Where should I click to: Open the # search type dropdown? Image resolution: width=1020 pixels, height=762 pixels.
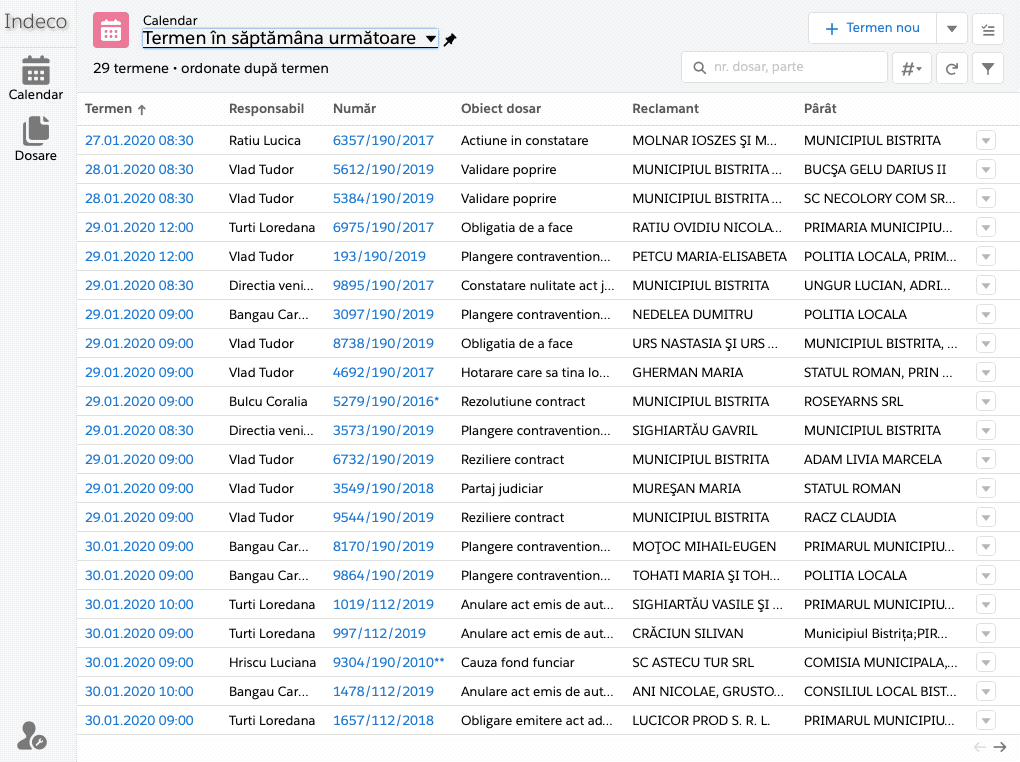911,68
